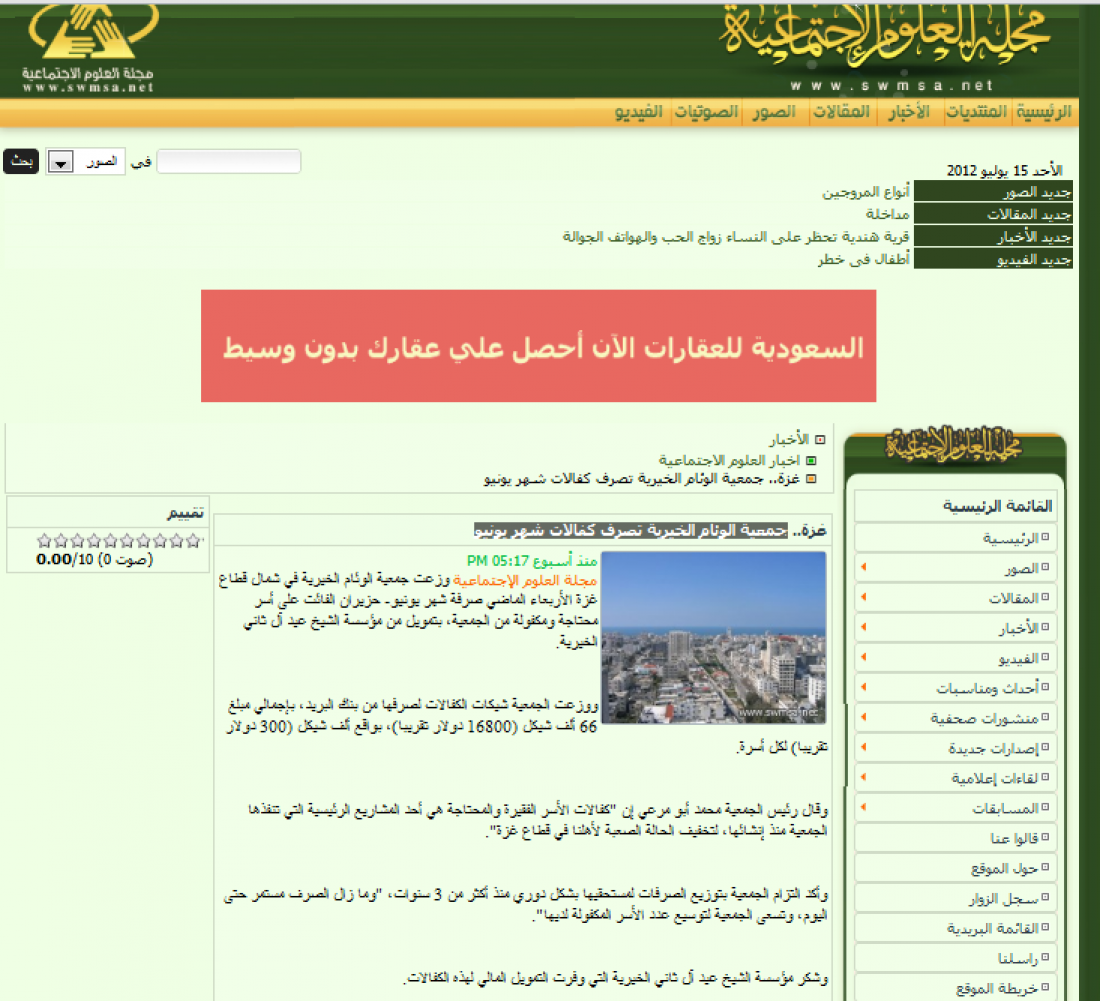Open the الرئيسية tab in the top navigation bar

[x=1043, y=112]
